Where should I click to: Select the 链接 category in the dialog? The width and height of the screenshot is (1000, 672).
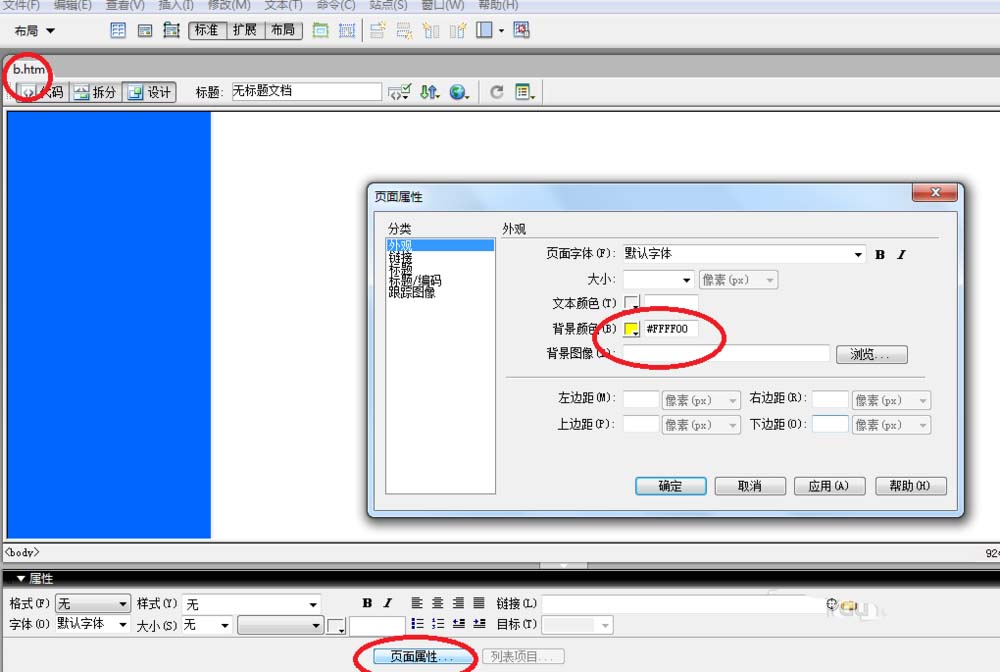tap(401, 257)
